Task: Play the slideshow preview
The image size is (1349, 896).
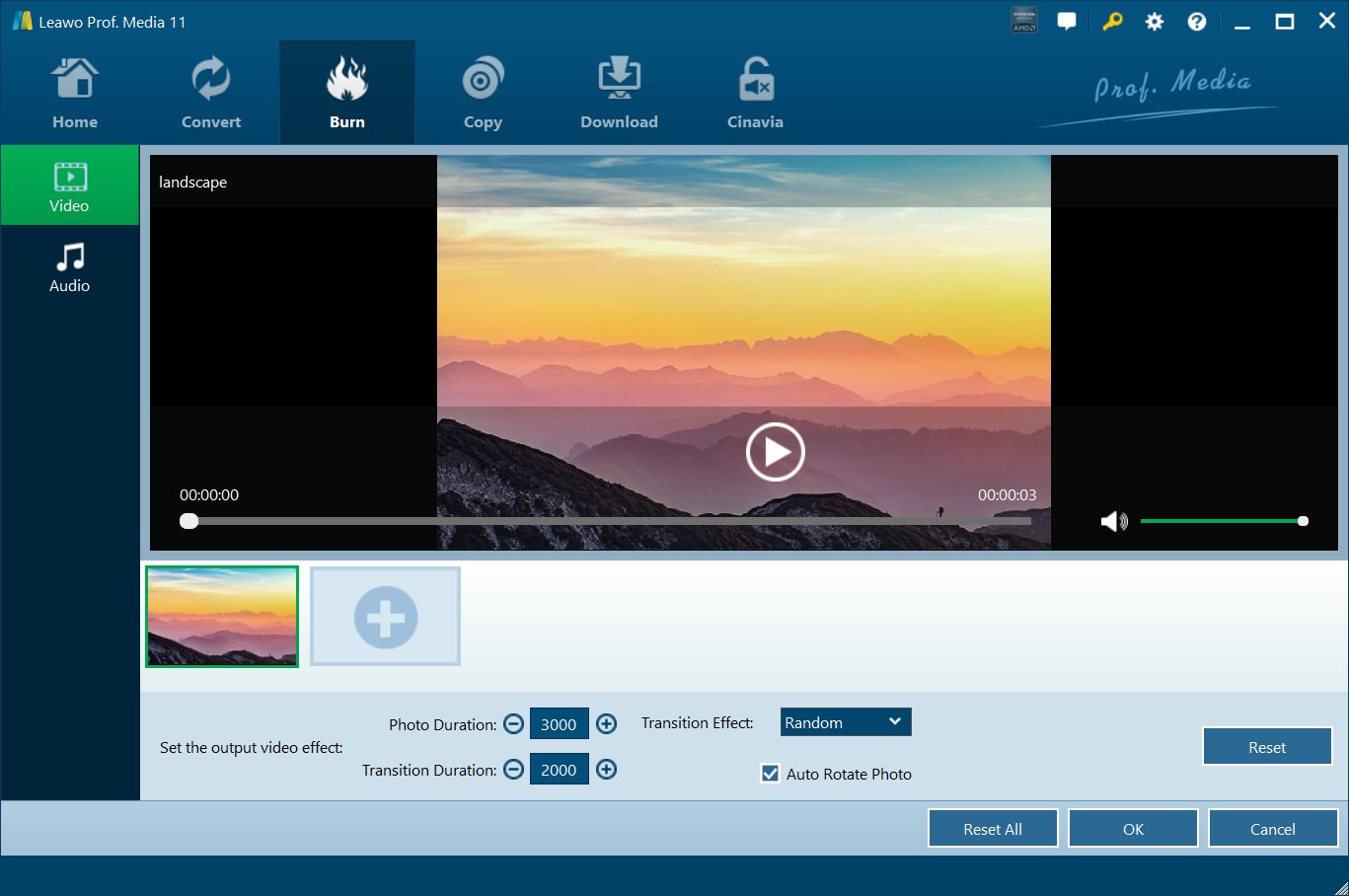Action: (x=775, y=452)
